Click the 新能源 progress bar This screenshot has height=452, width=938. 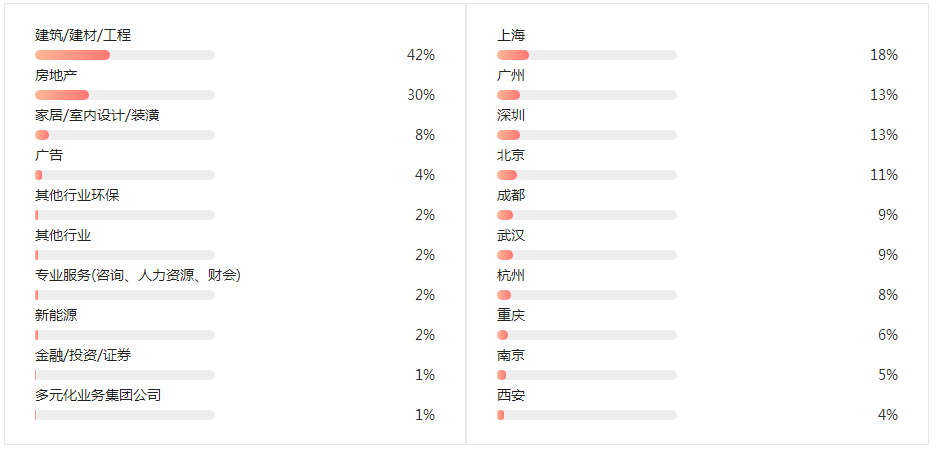click(x=125, y=335)
